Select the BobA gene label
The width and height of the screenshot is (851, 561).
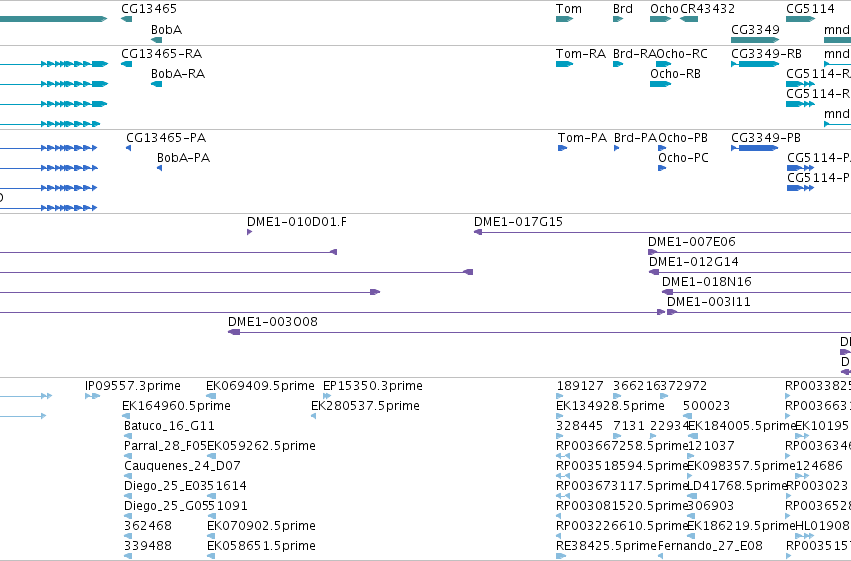(x=166, y=30)
